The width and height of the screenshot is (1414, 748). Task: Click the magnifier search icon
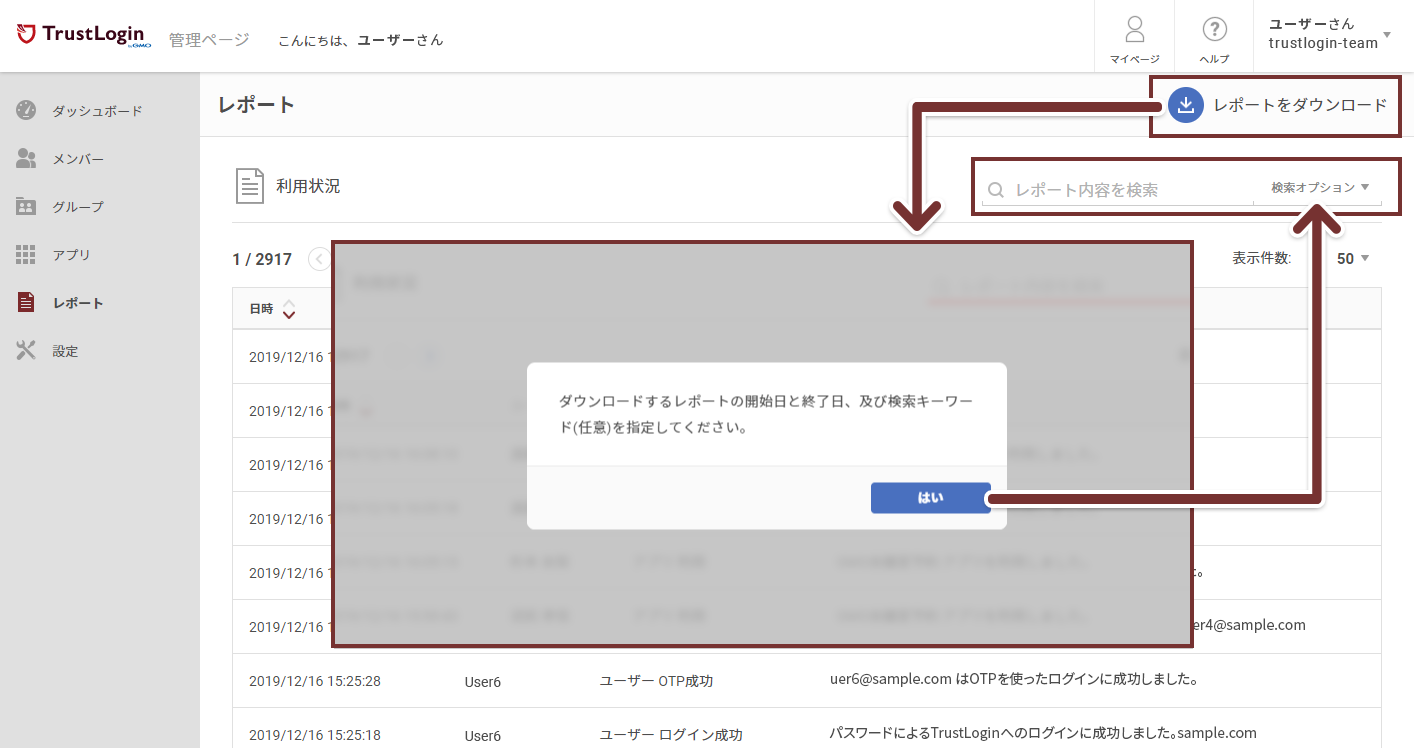click(996, 190)
